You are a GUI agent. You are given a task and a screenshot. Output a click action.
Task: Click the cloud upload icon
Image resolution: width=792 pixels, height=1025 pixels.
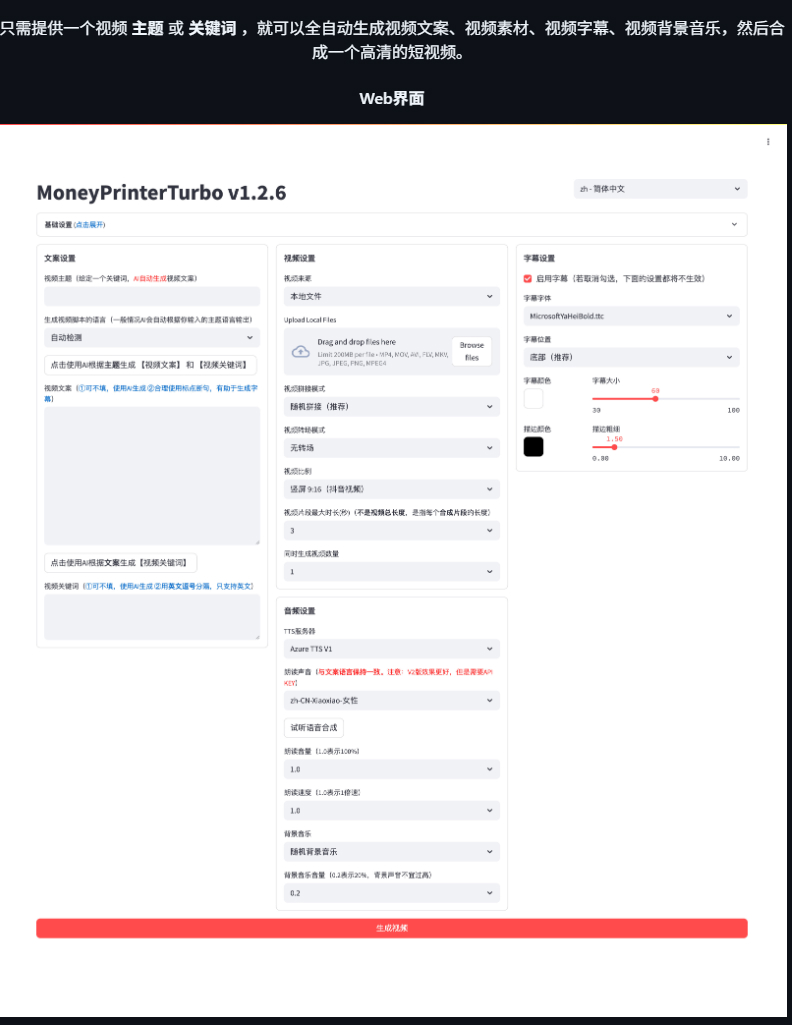click(301, 352)
